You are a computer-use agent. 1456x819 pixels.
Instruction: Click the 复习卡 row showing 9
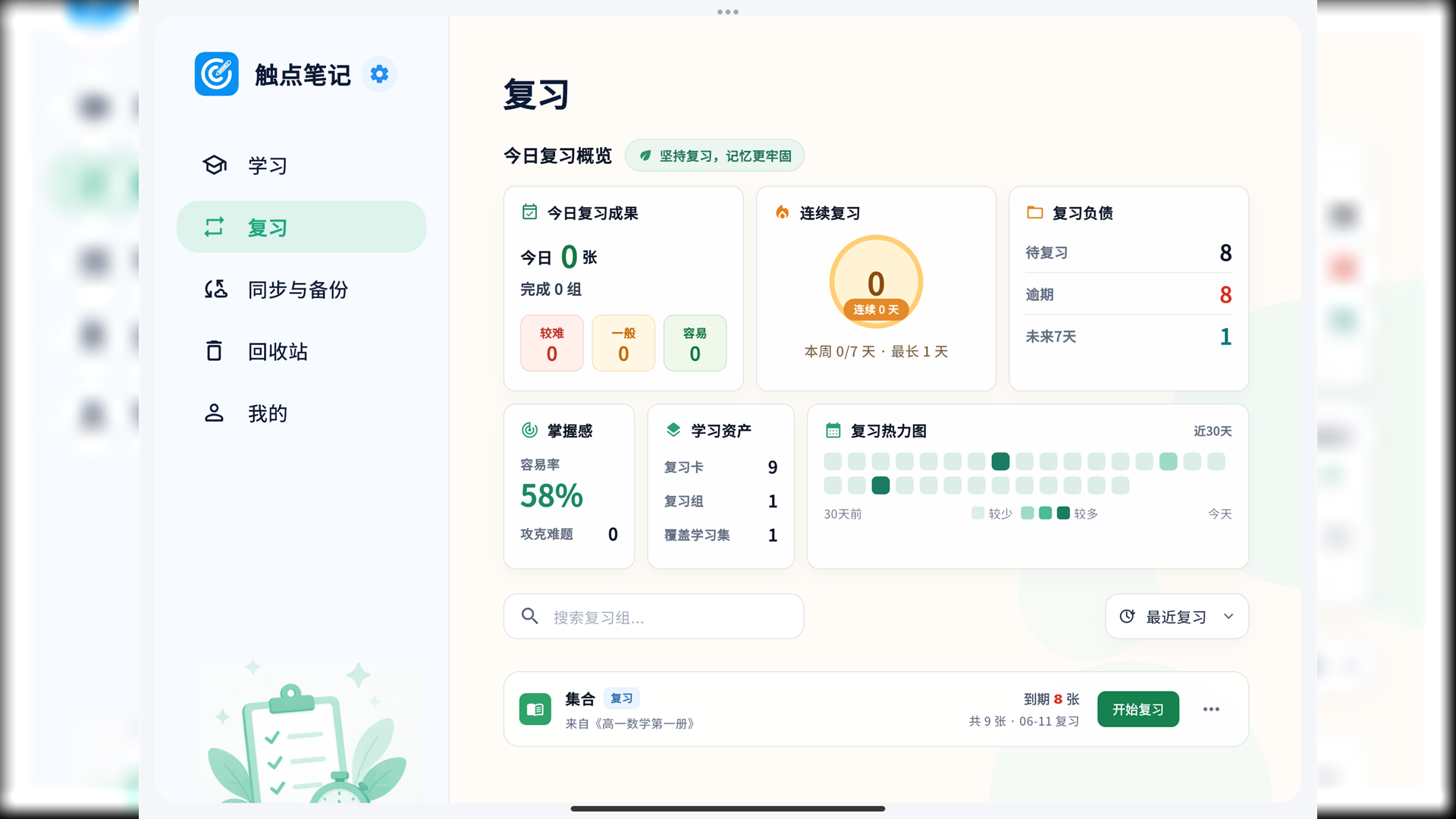click(x=721, y=467)
